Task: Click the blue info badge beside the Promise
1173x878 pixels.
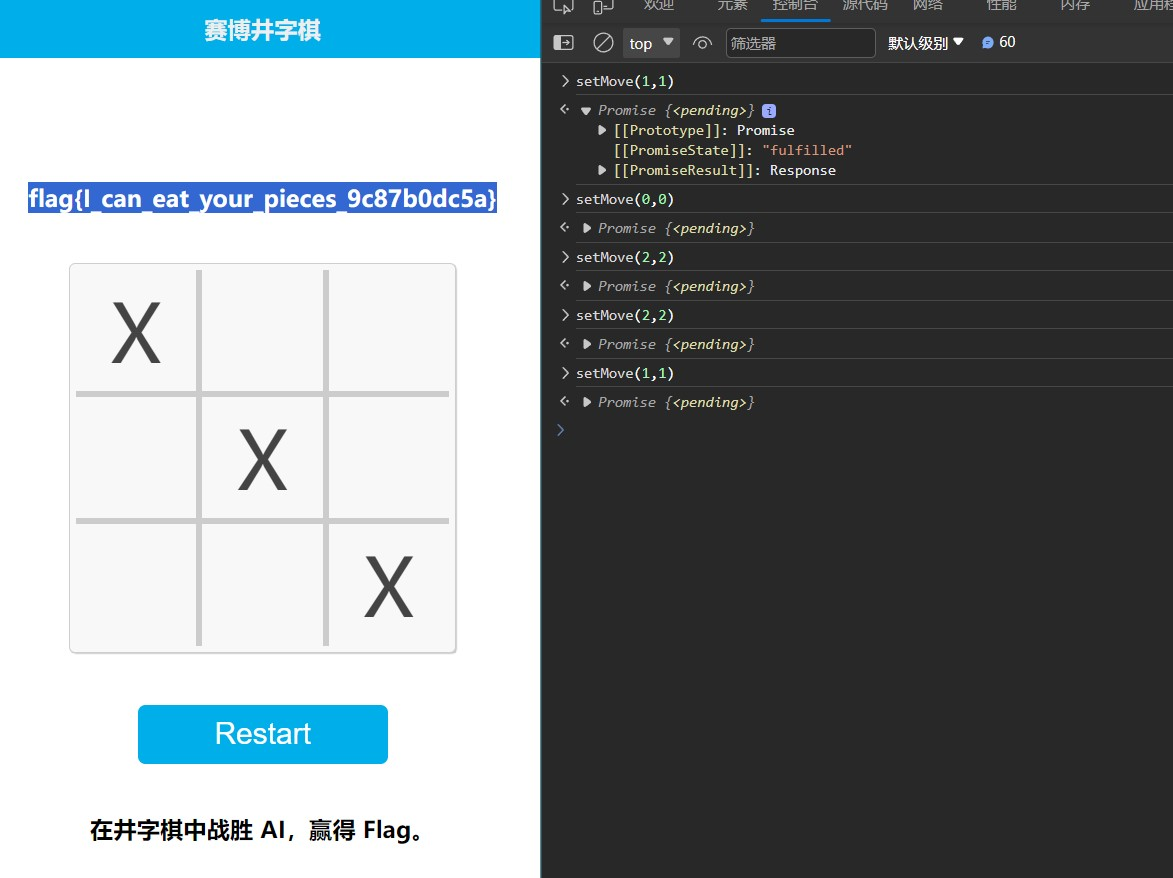Action: (x=769, y=111)
